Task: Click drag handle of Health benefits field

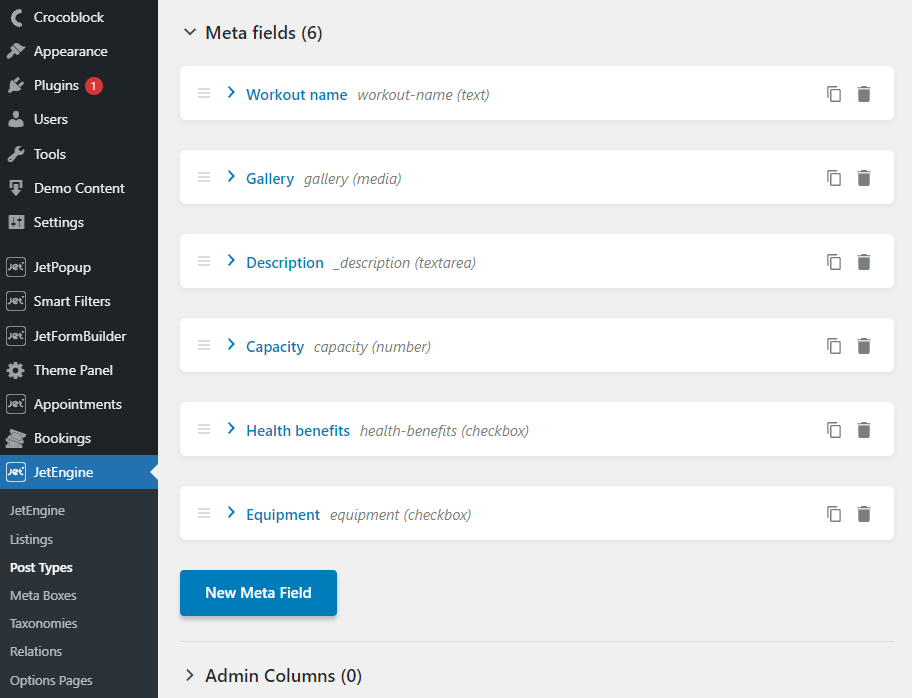Action: coord(204,429)
